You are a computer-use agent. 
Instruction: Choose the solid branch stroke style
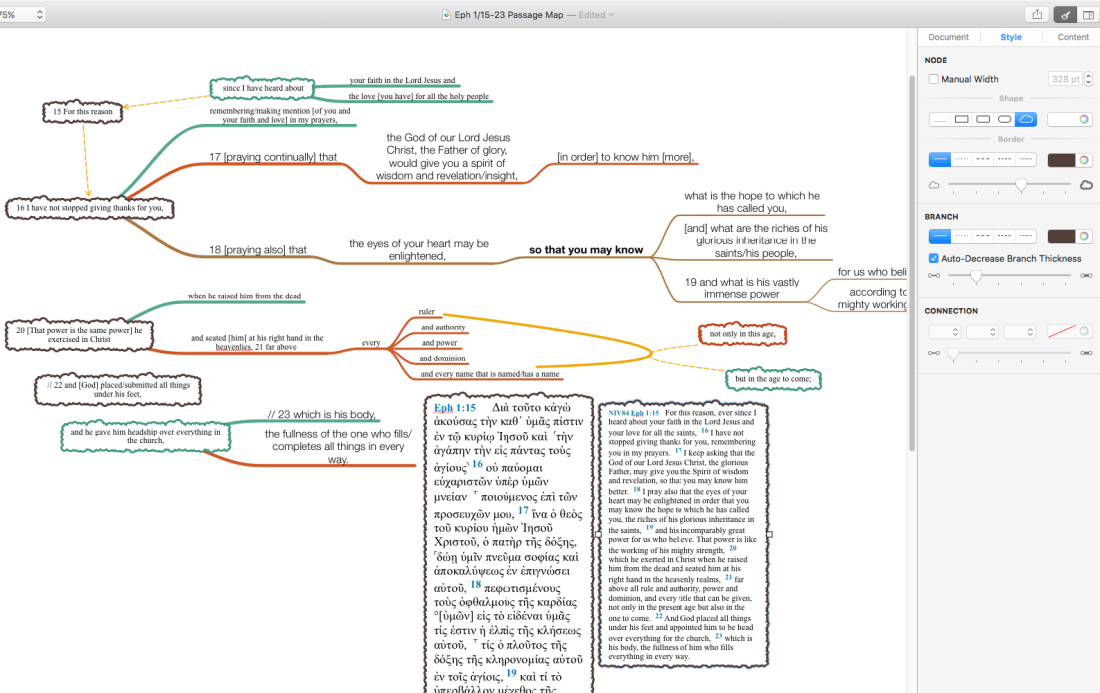940,235
